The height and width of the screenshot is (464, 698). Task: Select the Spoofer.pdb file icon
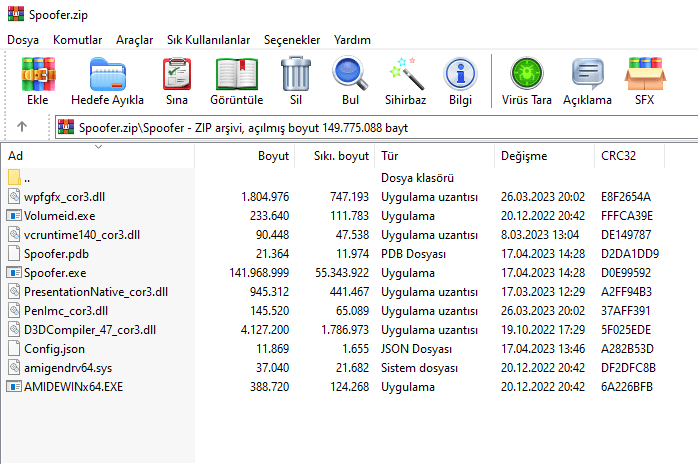[14, 253]
